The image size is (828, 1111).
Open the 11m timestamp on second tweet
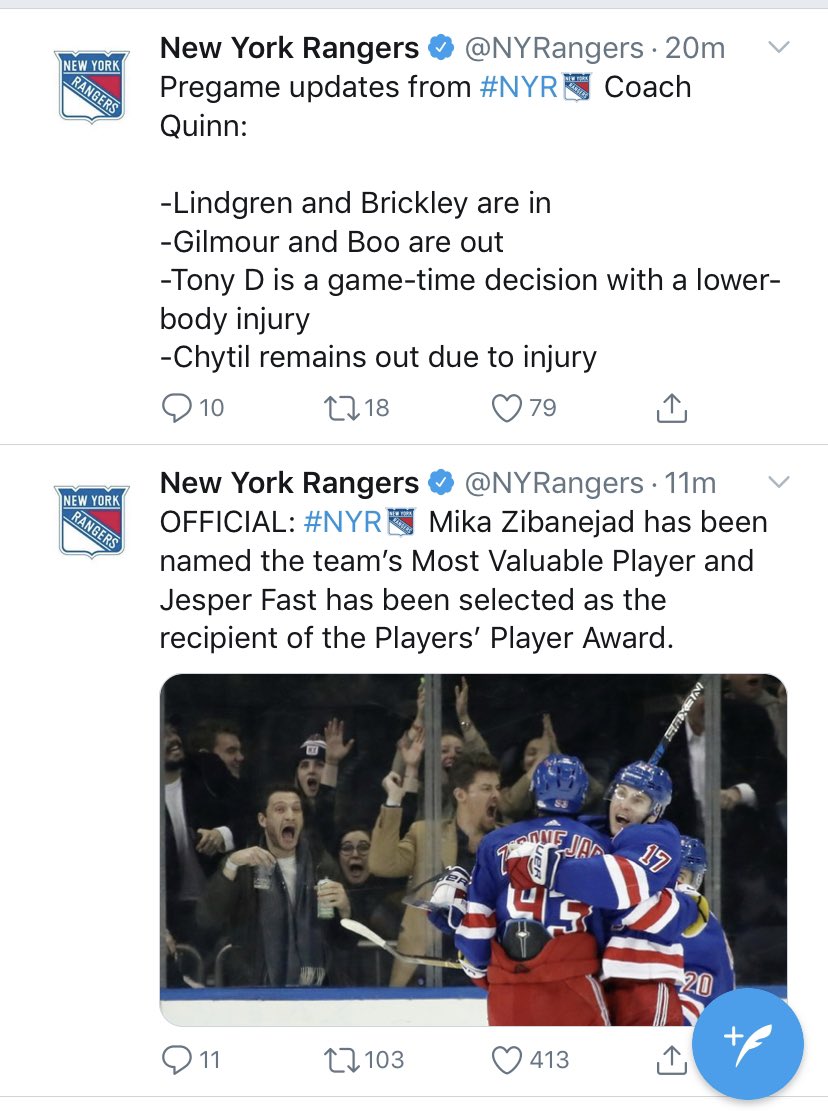point(691,483)
